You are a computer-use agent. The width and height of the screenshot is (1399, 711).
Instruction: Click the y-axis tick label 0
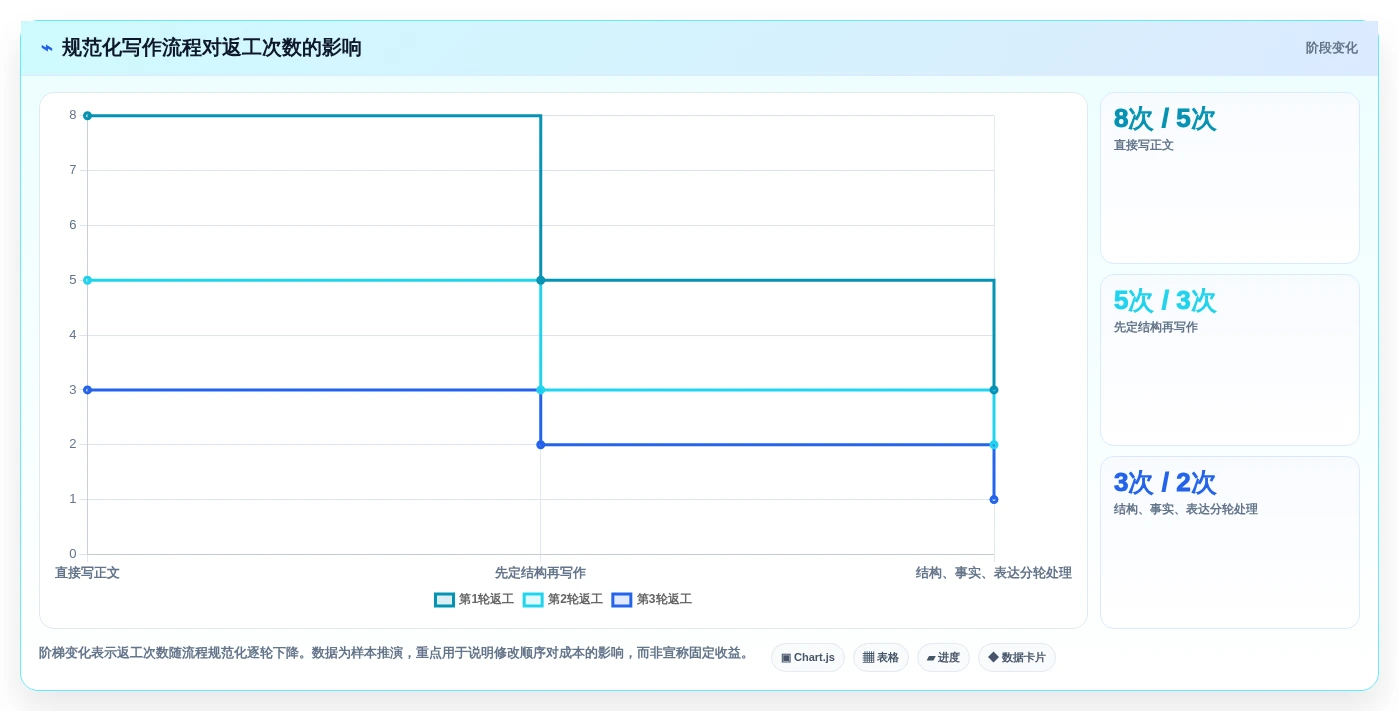click(x=73, y=554)
